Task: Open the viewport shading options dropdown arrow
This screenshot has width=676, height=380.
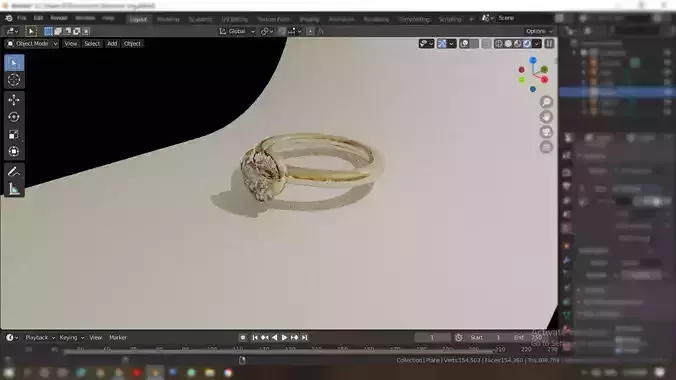Action: tap(536, 44)
